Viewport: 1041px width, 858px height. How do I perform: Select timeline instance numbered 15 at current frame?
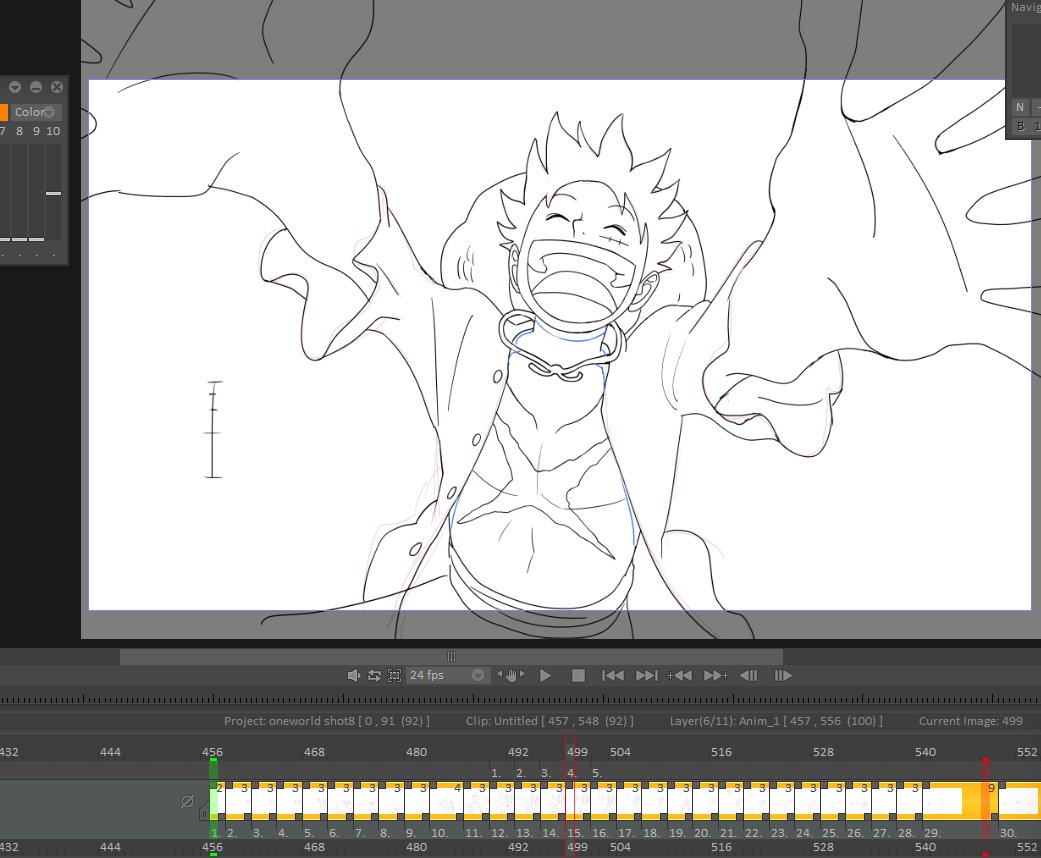578,801
